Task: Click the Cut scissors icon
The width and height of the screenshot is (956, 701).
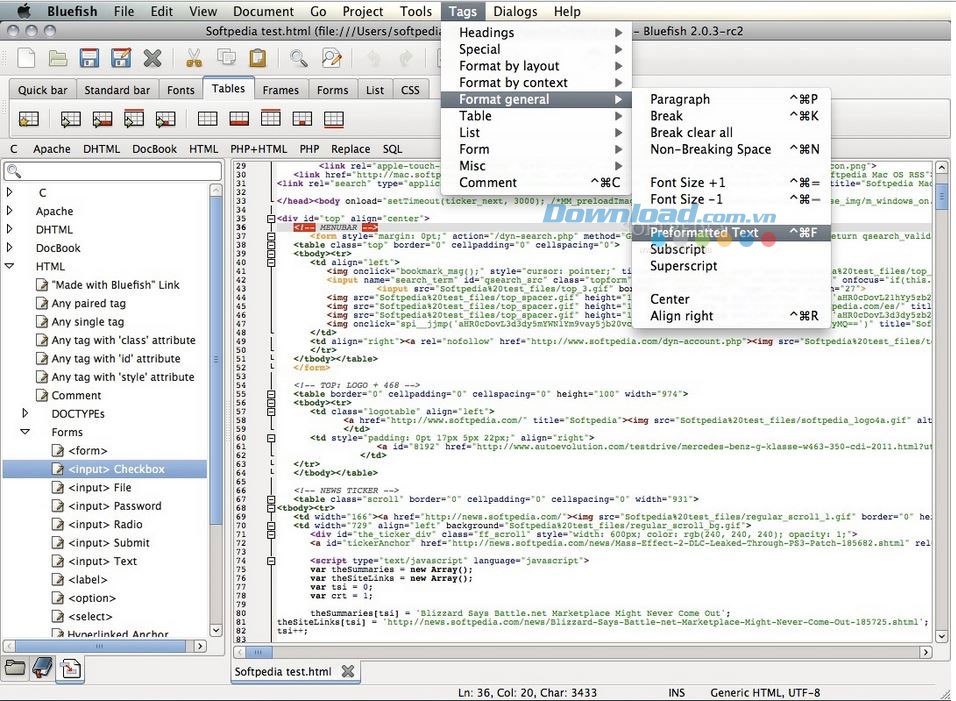Action: [194, 58]
